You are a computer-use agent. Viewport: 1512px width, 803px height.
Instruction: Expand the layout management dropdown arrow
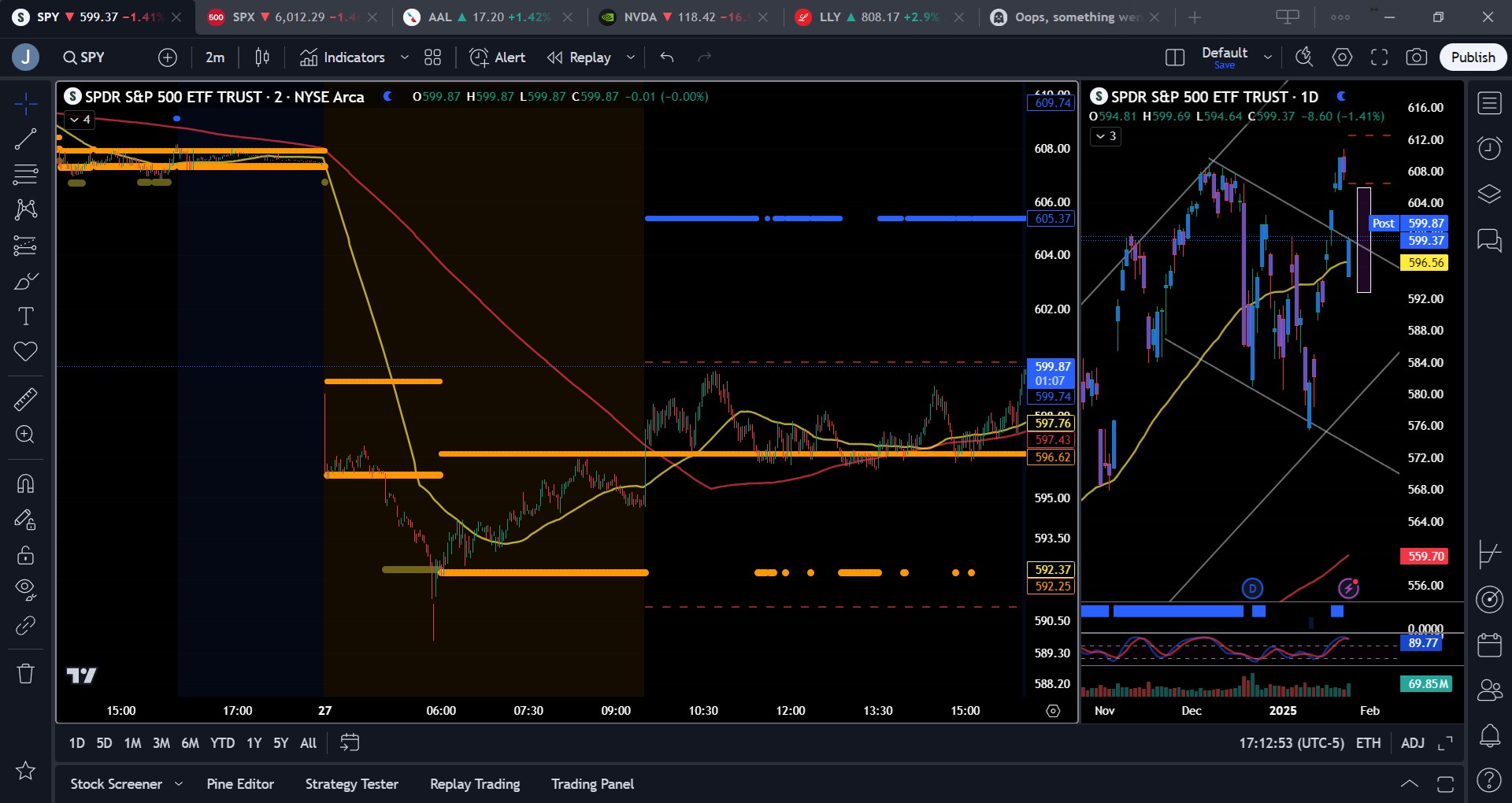[x=1268, y=57]
